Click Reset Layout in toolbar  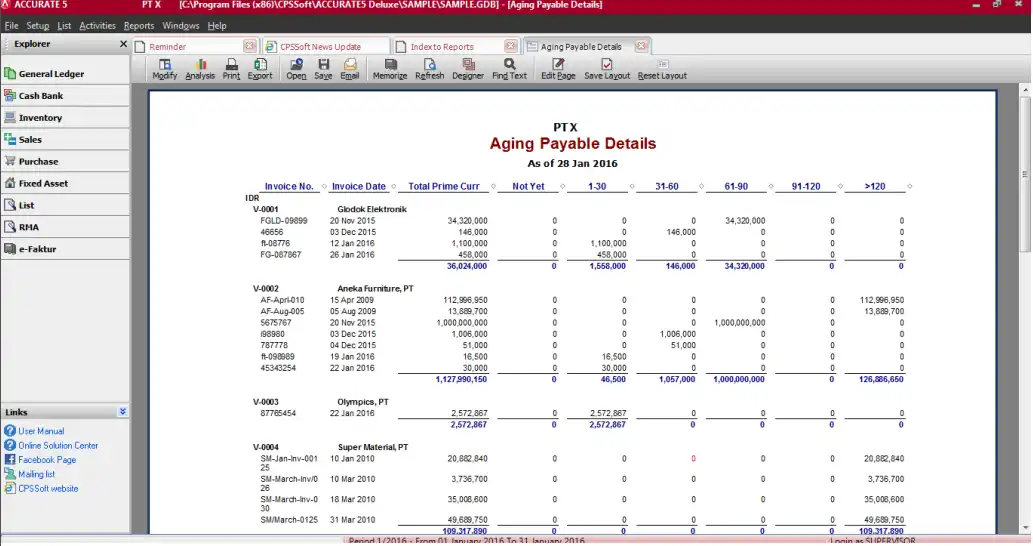pos(662,68)
